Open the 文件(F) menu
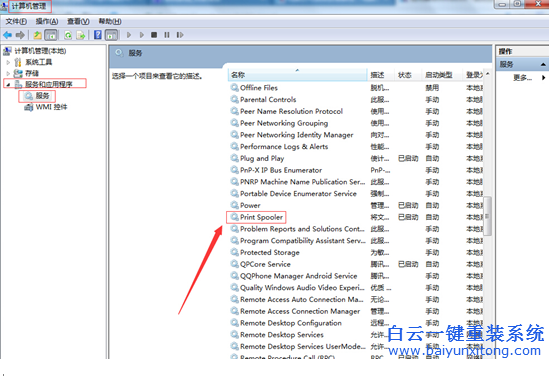 16,22
